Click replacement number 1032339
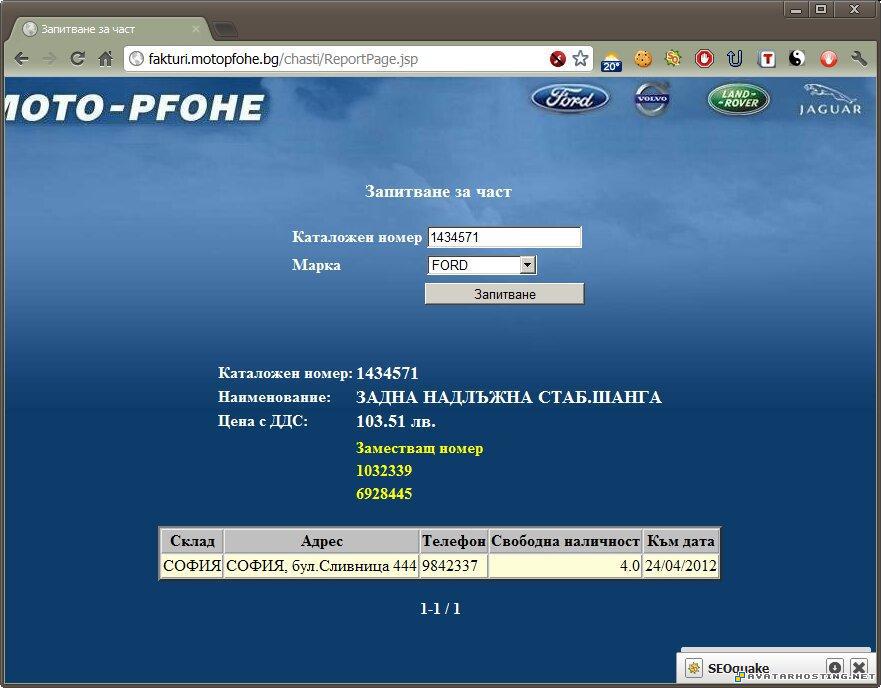 coord(384,471)
